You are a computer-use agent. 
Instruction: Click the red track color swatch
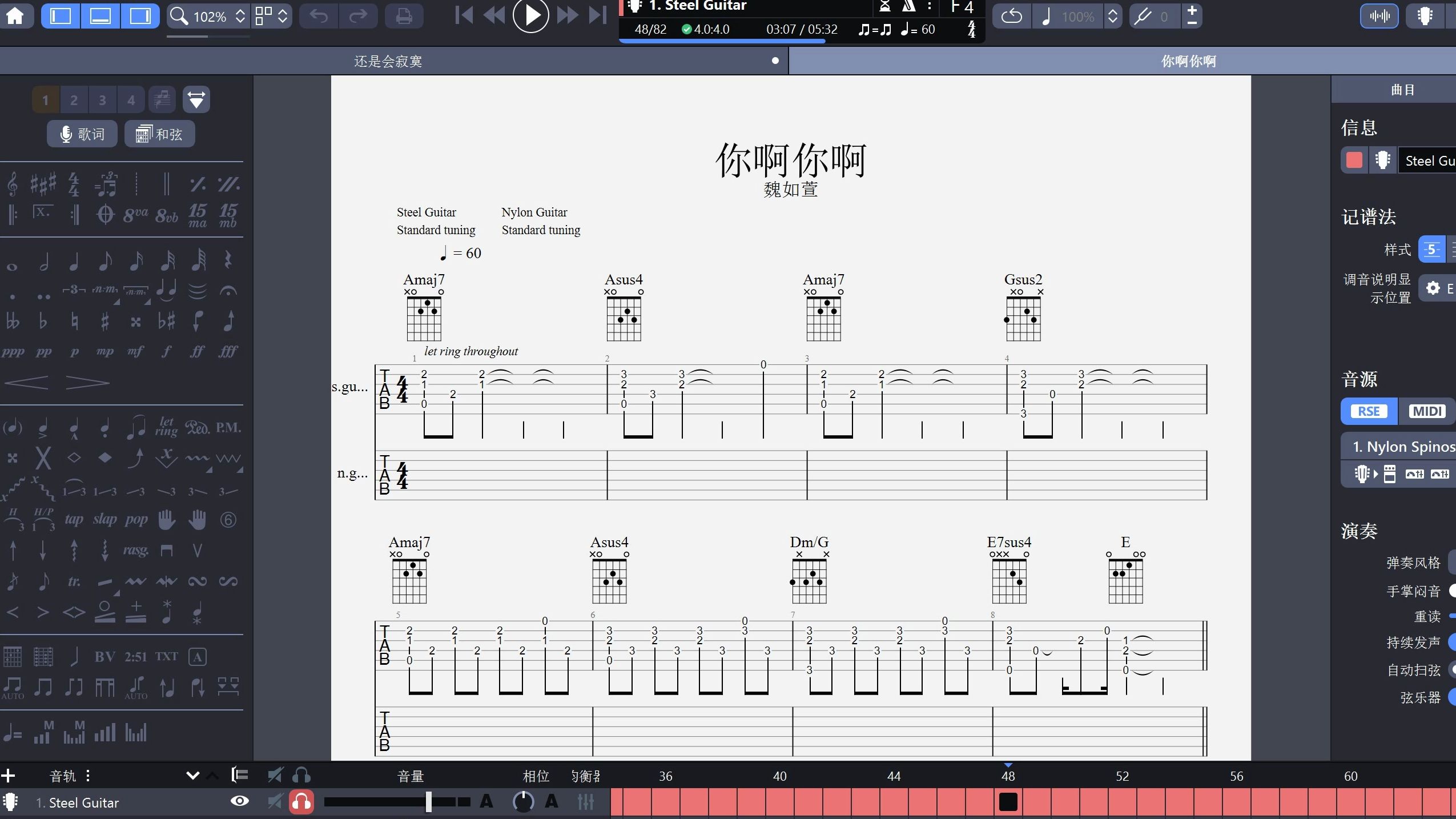pyautogui.click(x=1354, y=160)
